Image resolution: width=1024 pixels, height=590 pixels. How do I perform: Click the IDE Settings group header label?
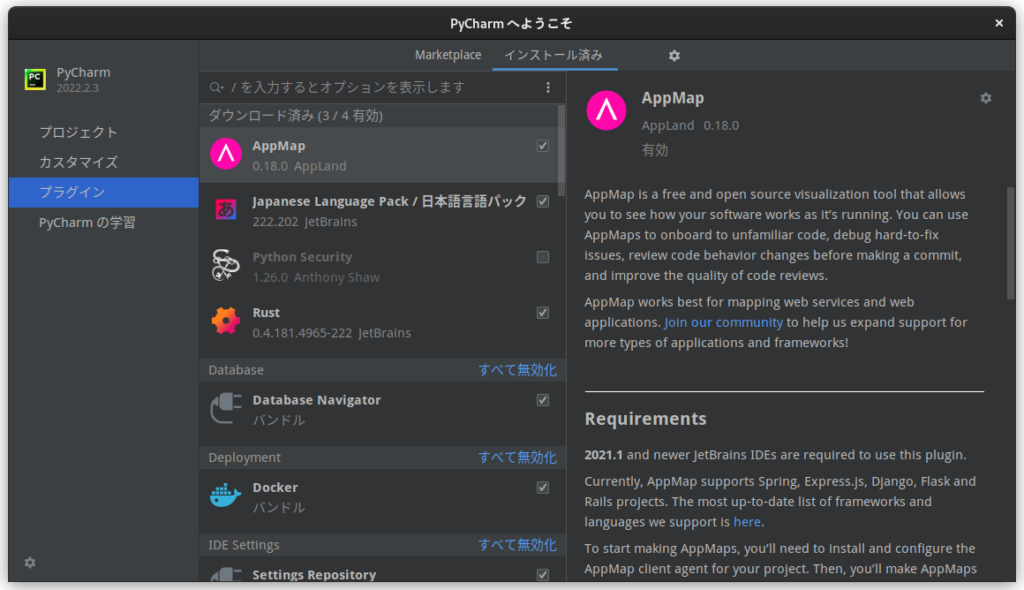point(244,545)
